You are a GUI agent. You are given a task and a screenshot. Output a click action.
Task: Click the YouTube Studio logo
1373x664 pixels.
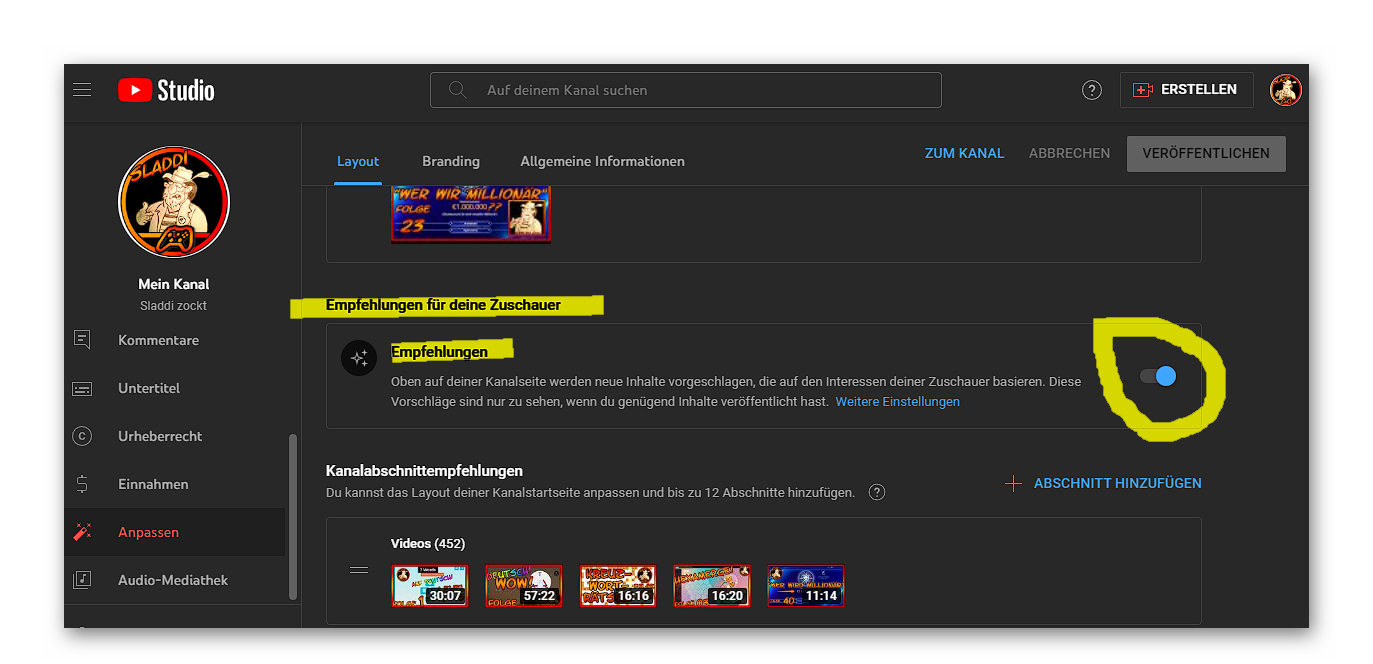[x=166, y=90]
